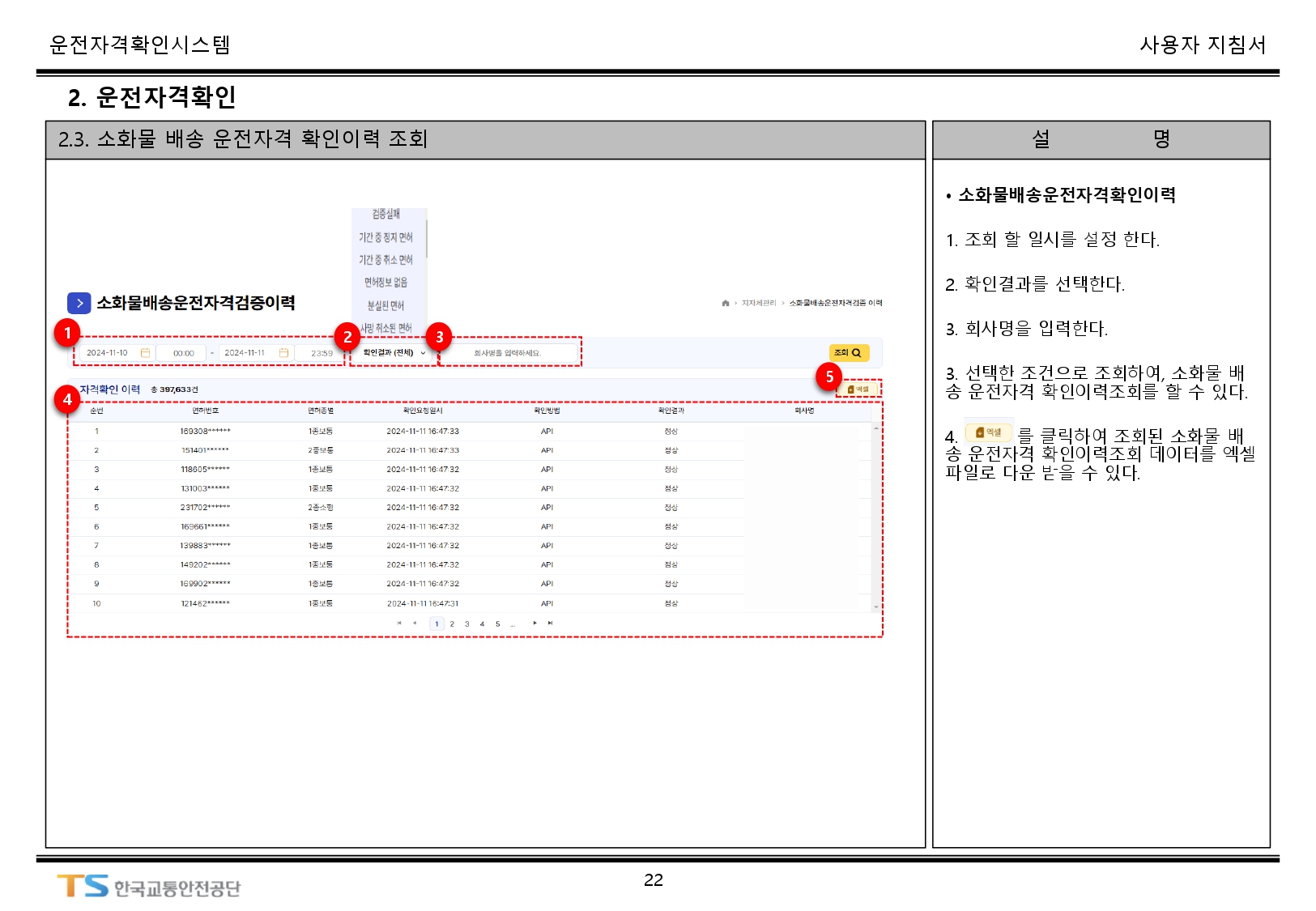Select '면허정보 없음' from the dropdown list
Image resolution: width=1316 pixels, height=911 pixels.
pos(385,283)
